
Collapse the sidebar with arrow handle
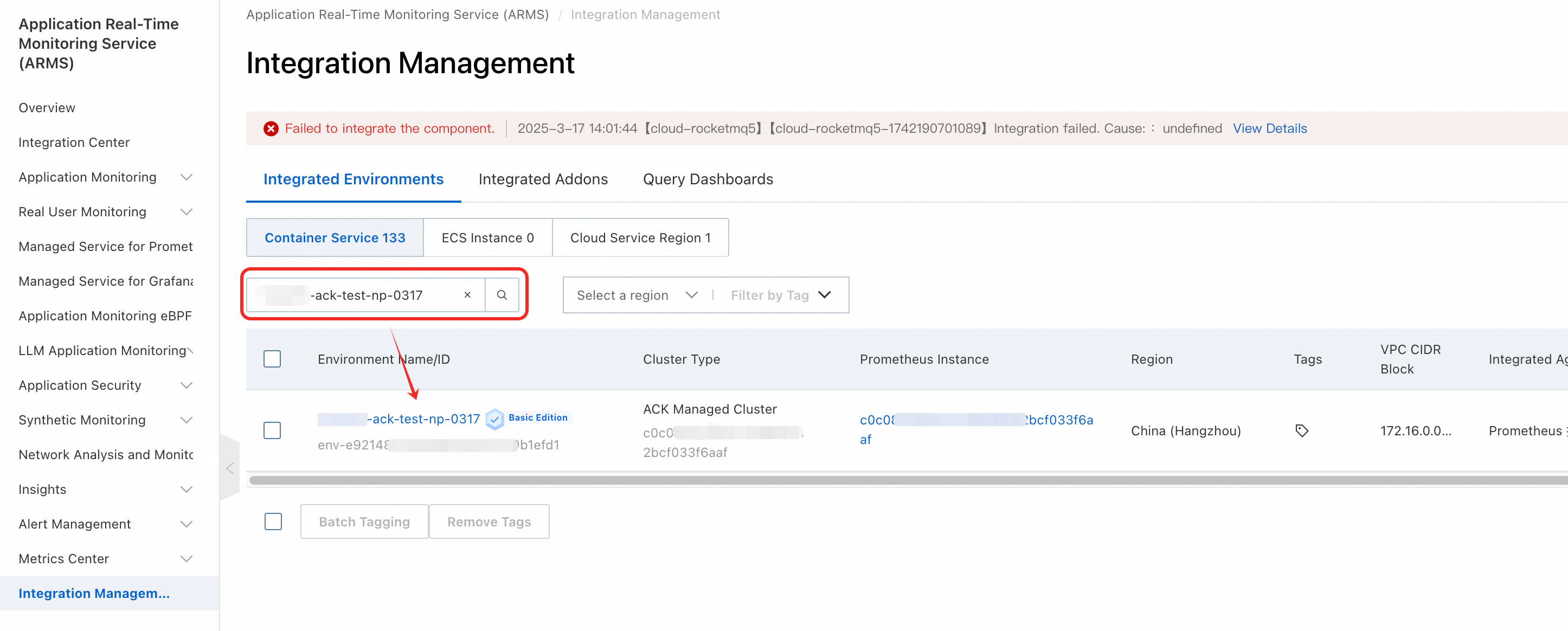pyautogui.click(x=230, y=468)
